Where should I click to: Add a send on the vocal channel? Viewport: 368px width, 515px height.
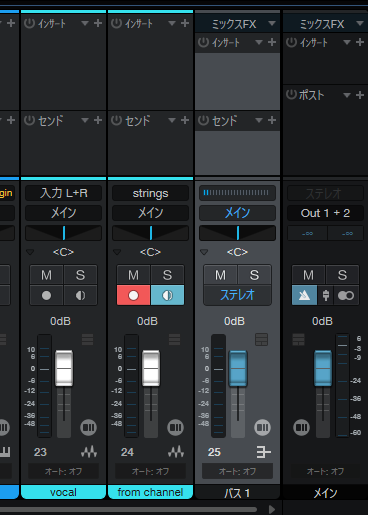[x=98, y=120]
